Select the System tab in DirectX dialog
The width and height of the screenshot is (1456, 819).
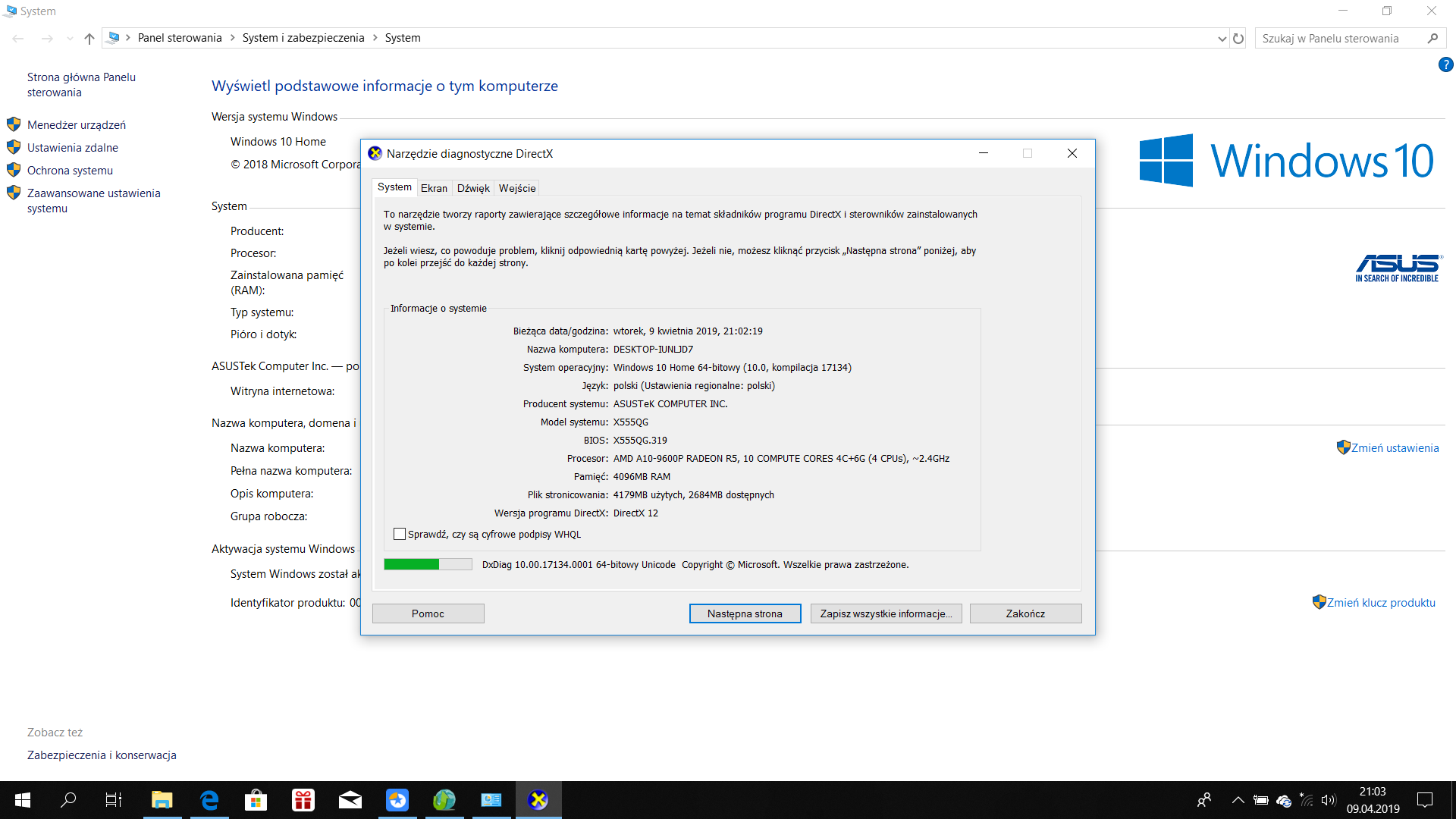point(394,187)
